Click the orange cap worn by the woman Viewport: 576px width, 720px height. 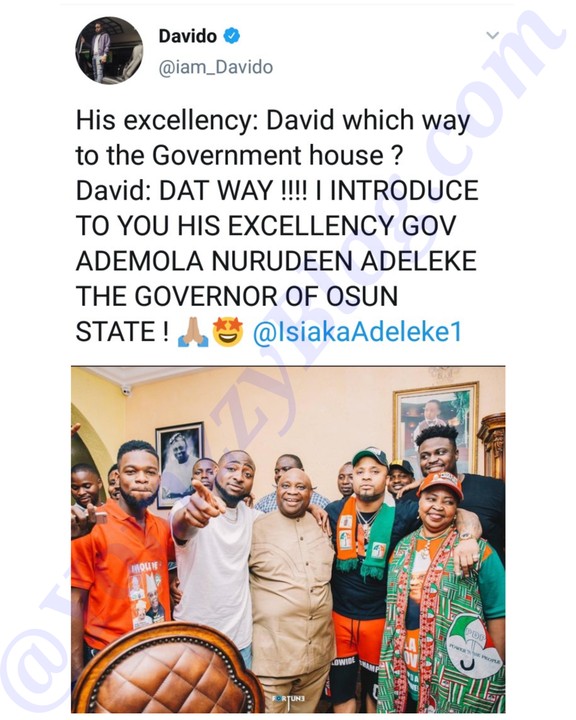(440, 484)
